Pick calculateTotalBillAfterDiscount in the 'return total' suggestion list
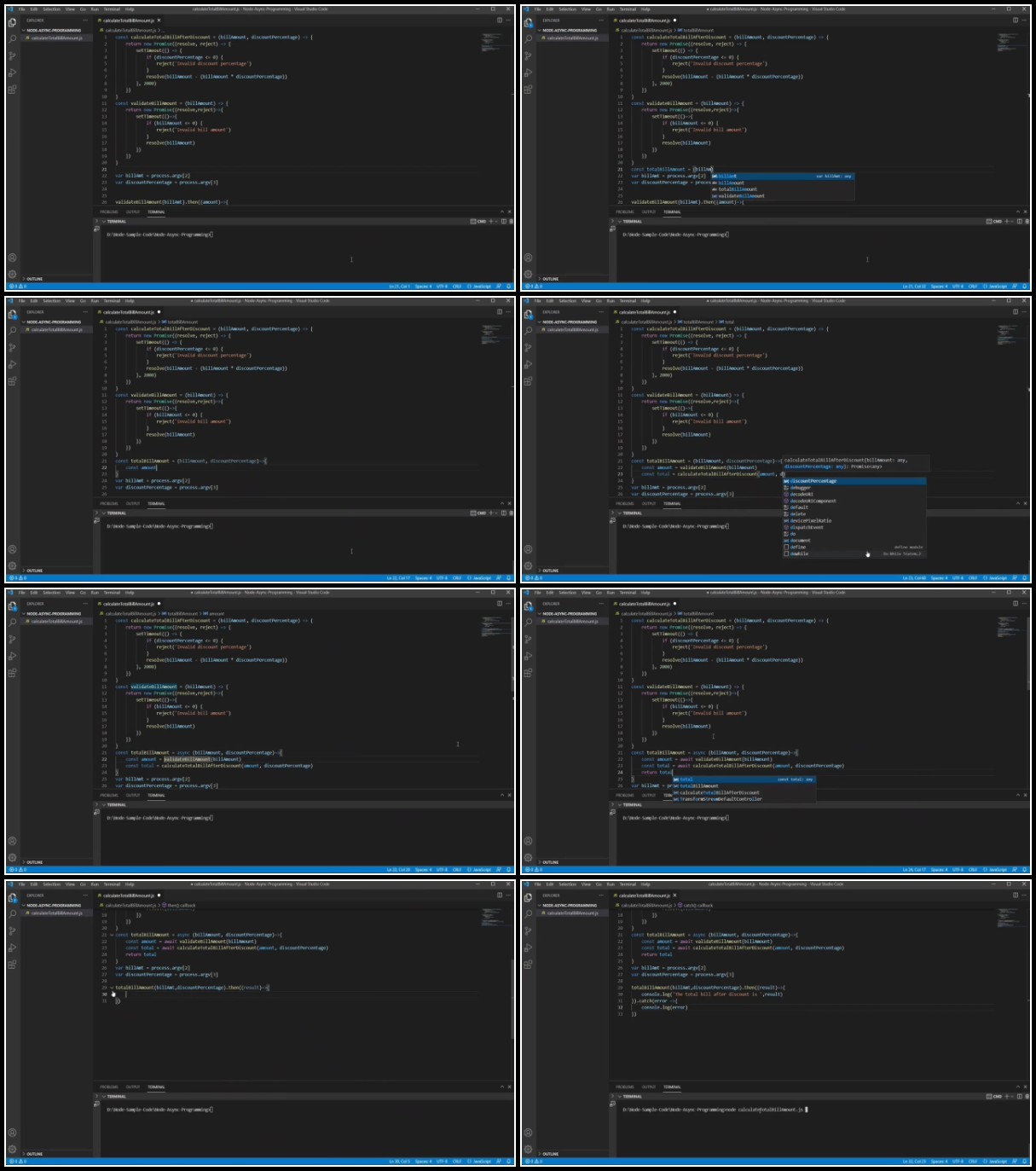 [744, 792]
